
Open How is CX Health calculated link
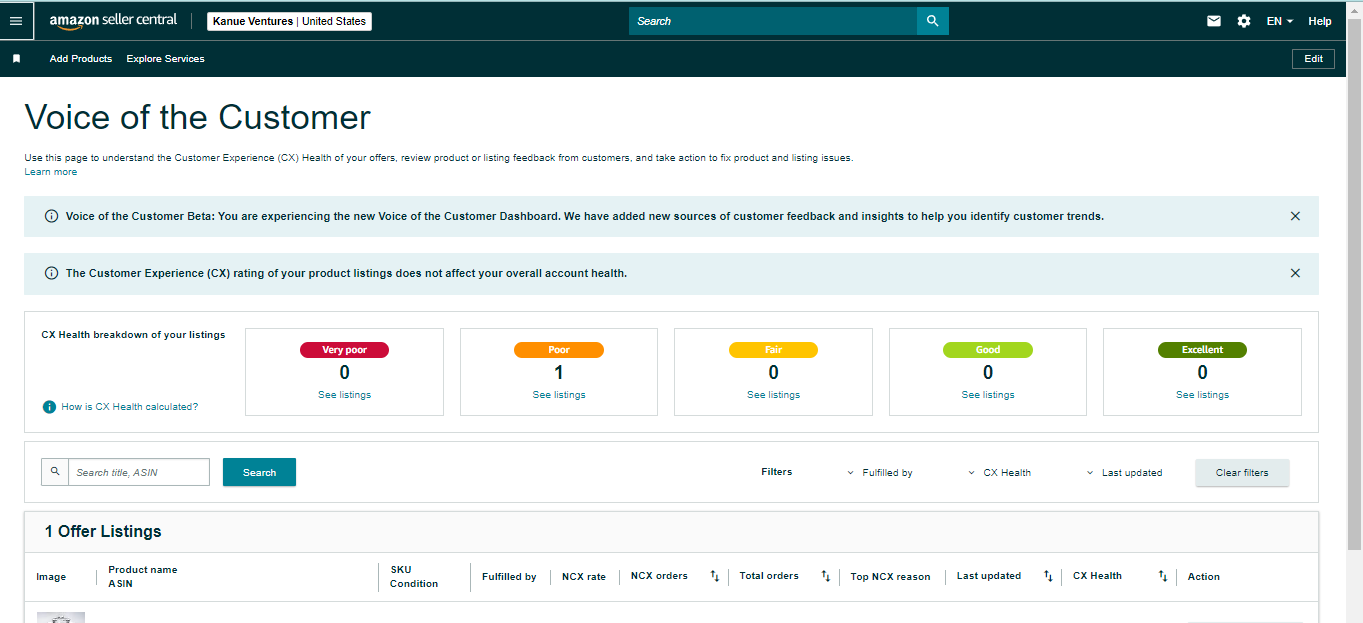[130, 407]
